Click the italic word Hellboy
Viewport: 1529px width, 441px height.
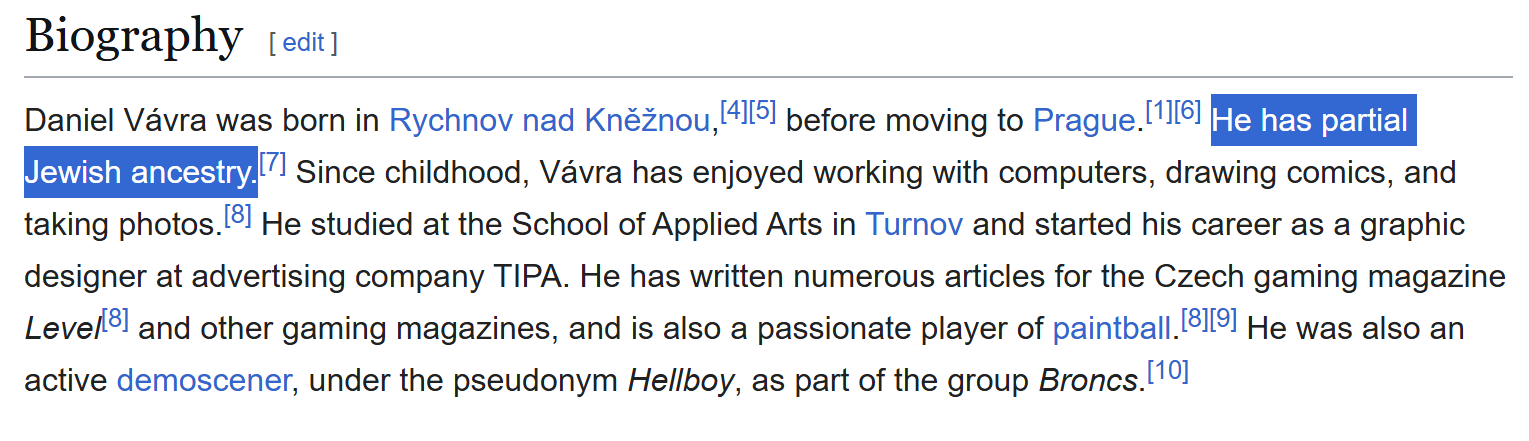click(681, 380)
